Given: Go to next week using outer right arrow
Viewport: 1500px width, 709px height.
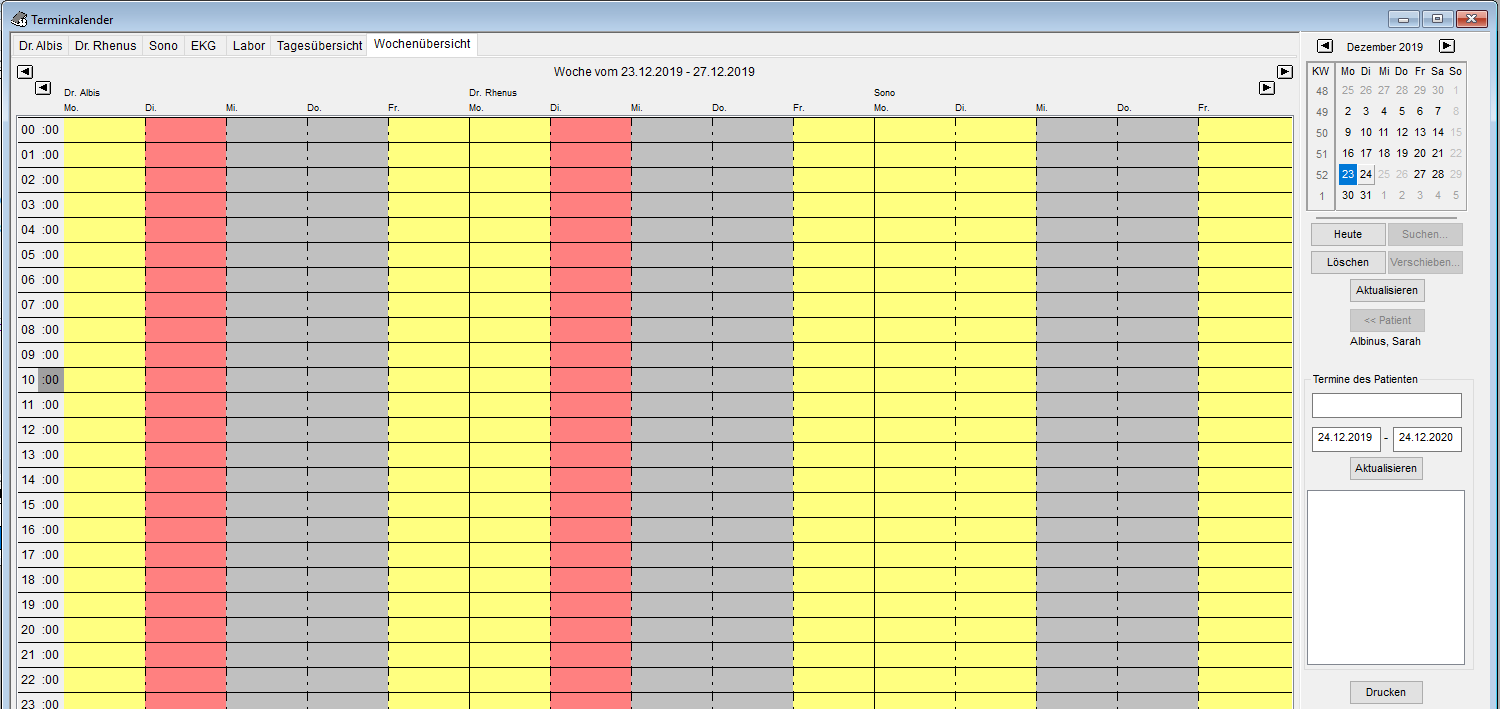Looking at the screenshot, I should [x=1285, y=71].
